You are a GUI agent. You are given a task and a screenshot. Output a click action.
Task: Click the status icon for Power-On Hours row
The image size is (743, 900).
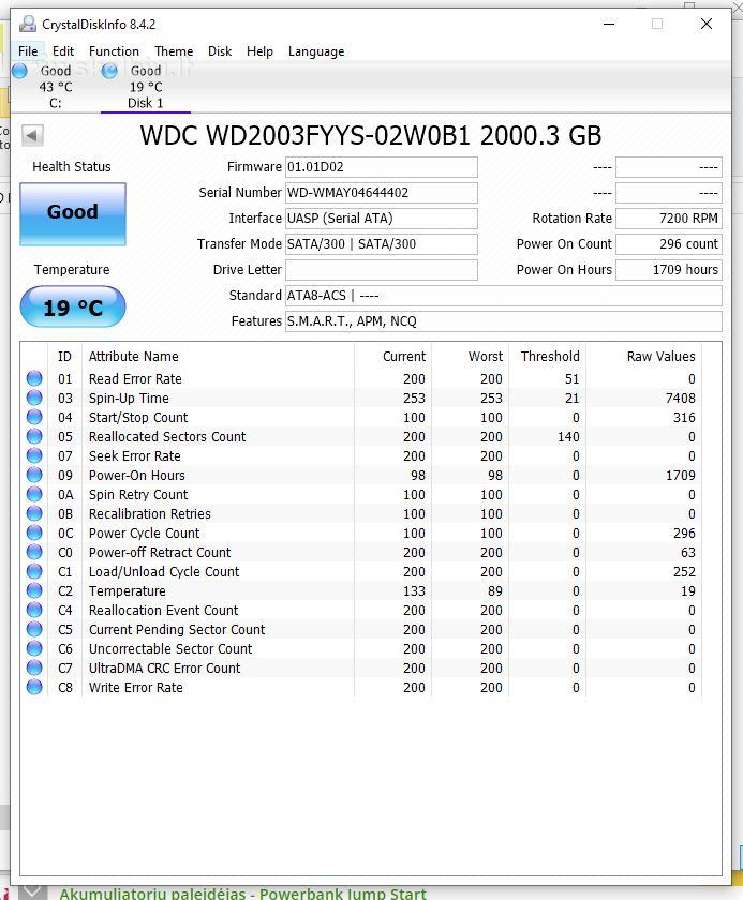[x=34, y=475]
